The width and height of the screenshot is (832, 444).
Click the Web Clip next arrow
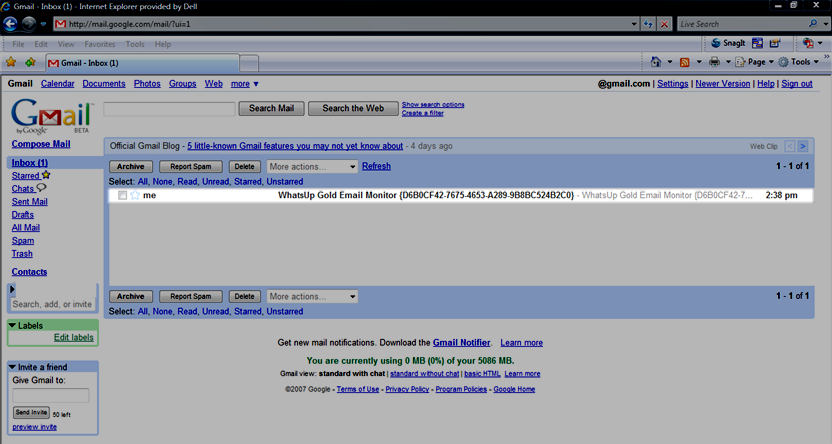coord(803,146)
